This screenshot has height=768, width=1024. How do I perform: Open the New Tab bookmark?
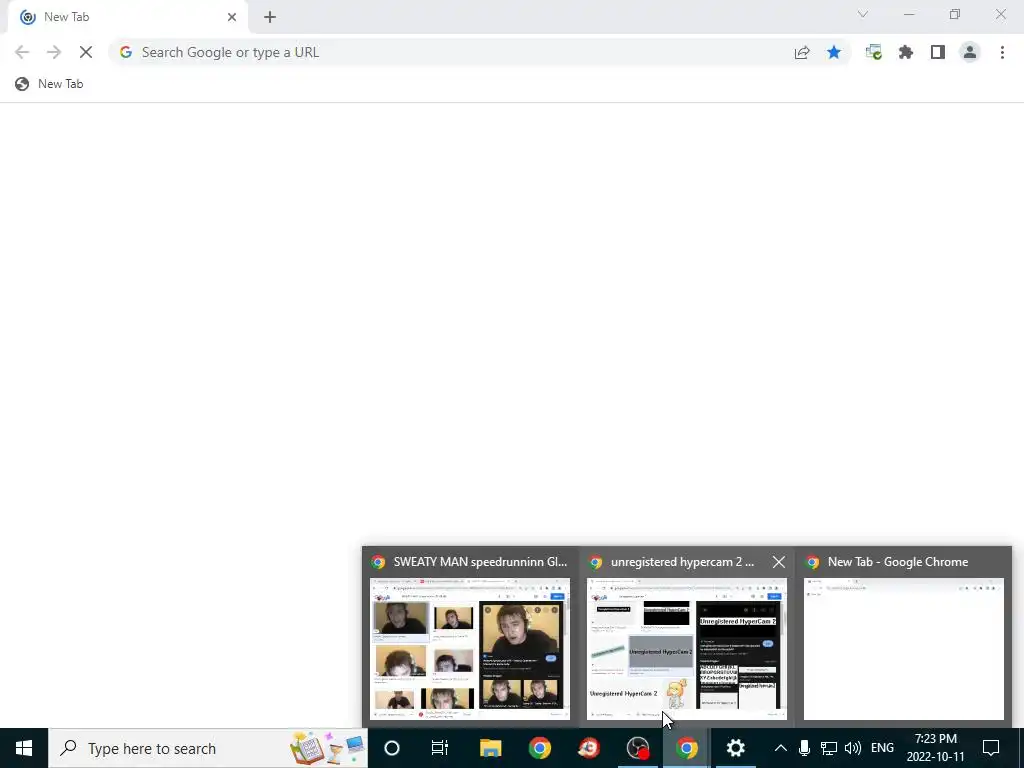(49, 84)
